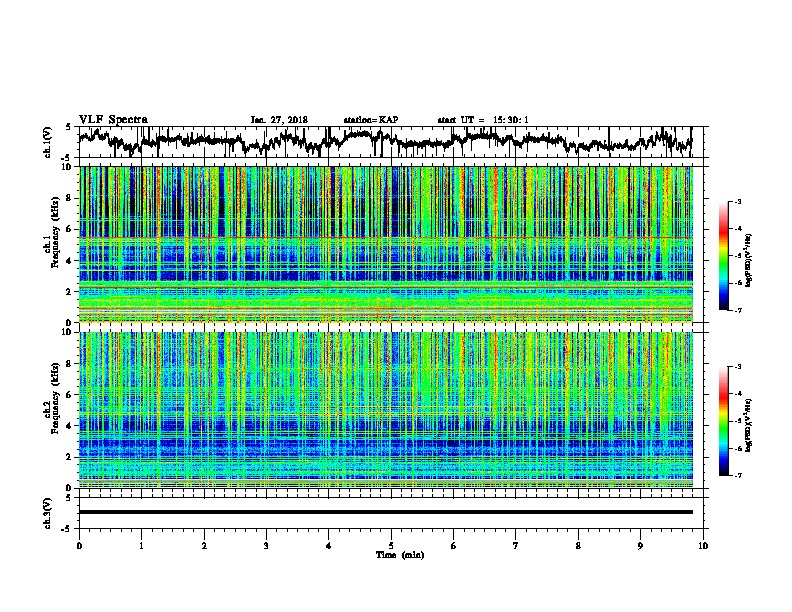
Task: Click the ch.1 frequency axis tick "6"
Action: 69,230
